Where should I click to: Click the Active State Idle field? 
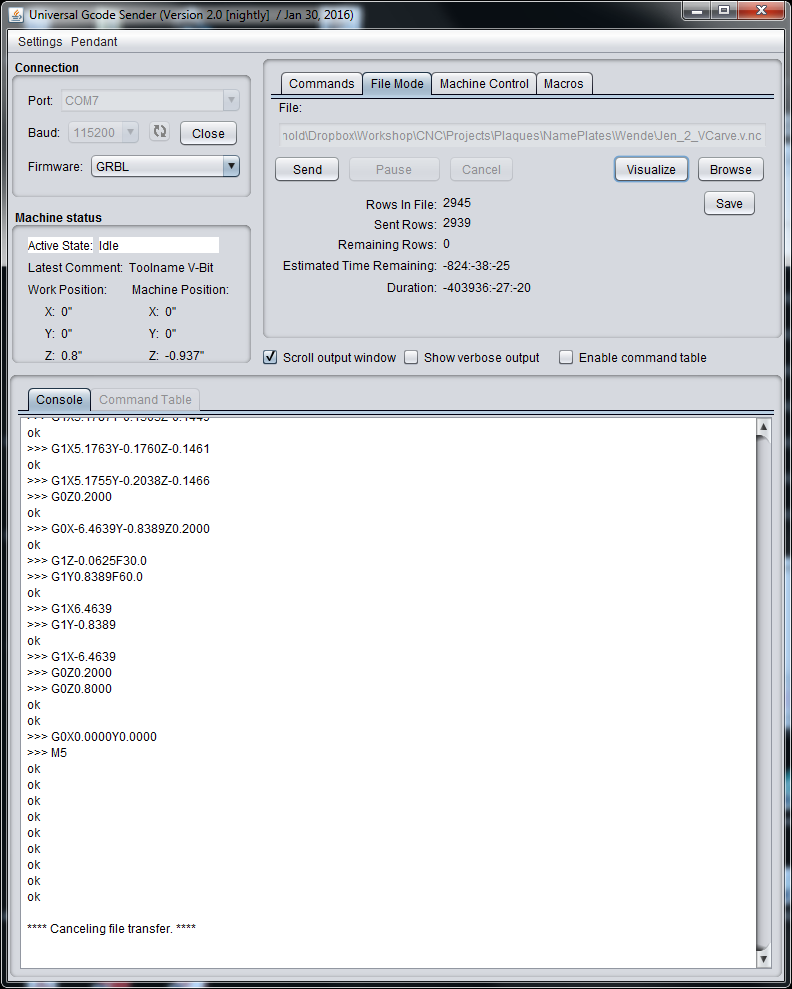click(x=158, y=245)
